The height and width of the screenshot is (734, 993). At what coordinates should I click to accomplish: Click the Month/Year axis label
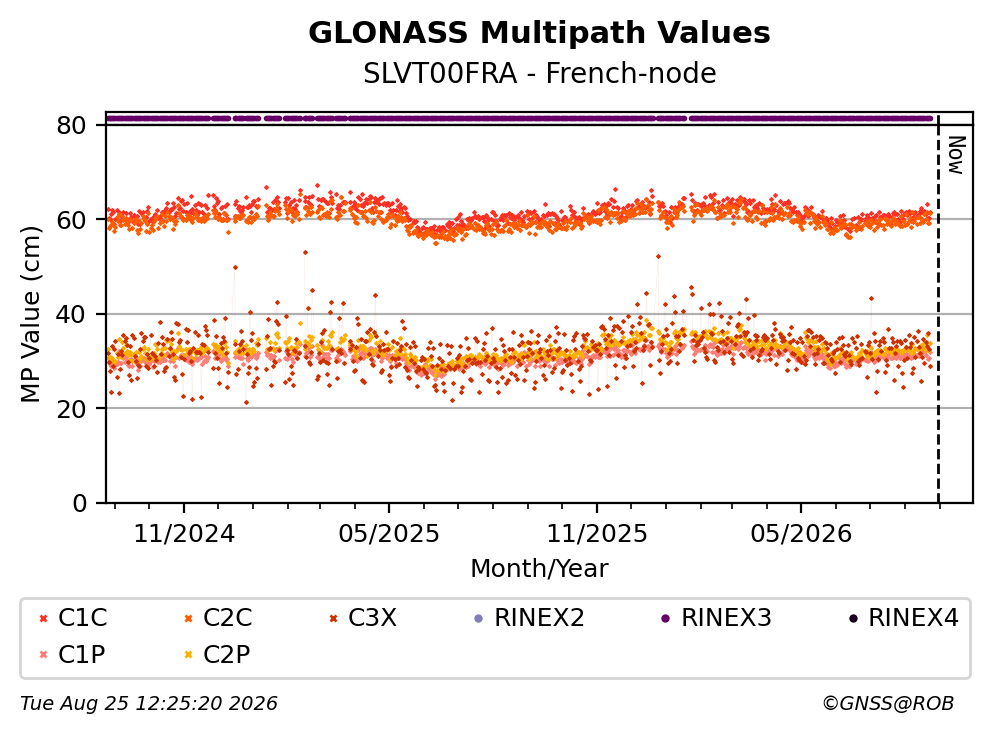click(539, 569)
